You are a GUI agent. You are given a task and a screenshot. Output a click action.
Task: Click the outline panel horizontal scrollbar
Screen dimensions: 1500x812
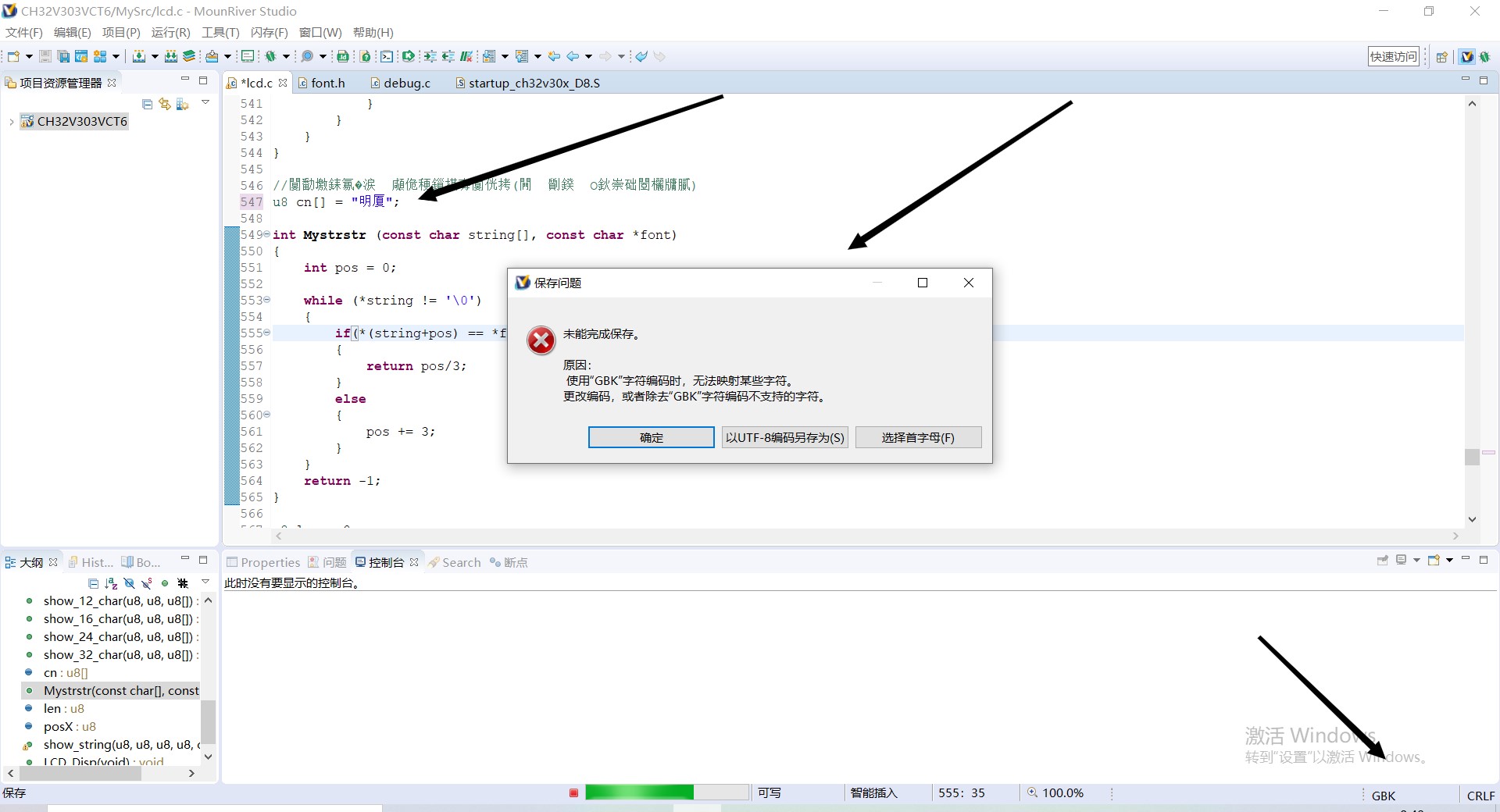click(x=80, y=773)
